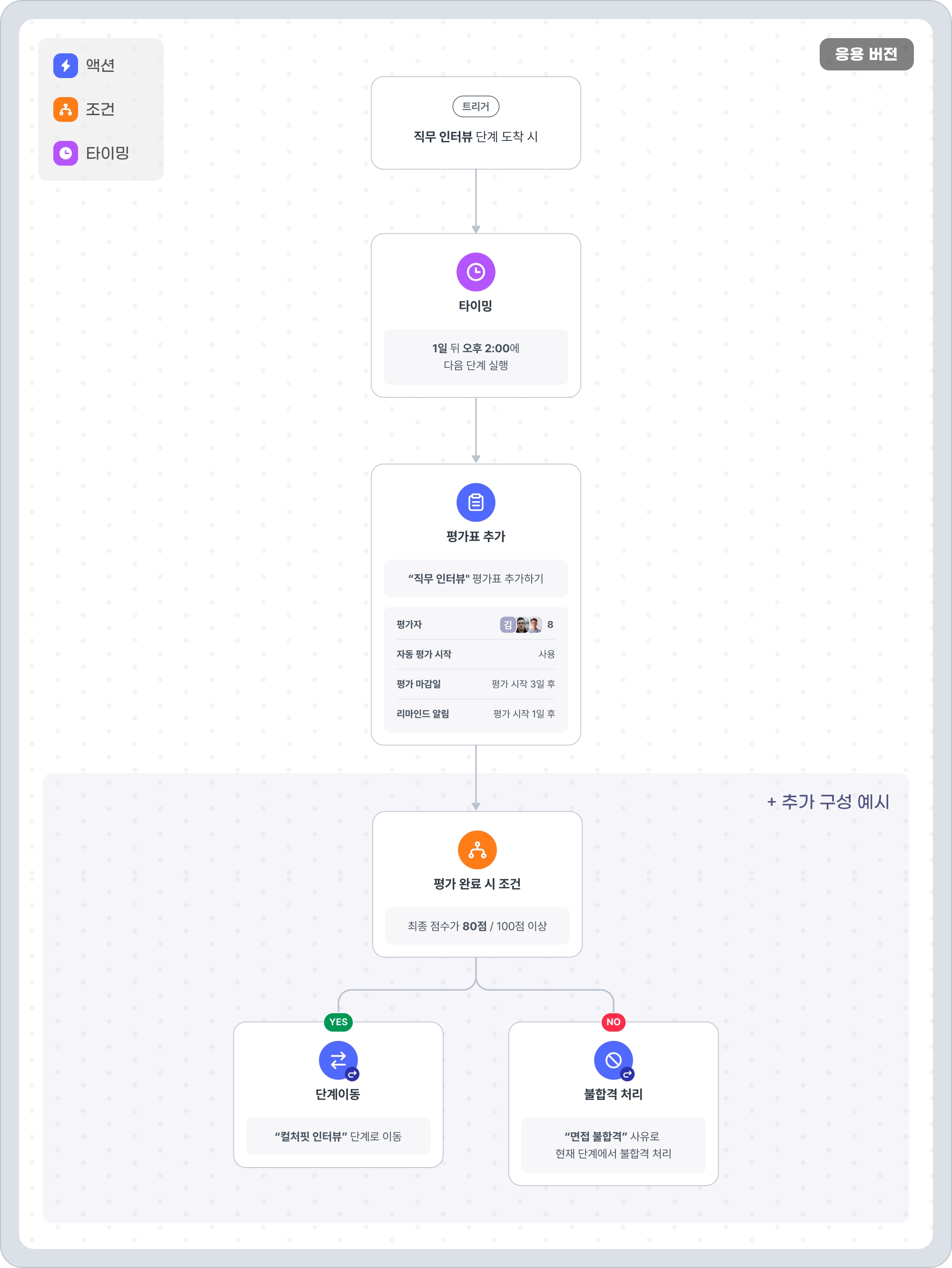Click the 단계이동 swap arrows icon
This screenshot has height=1268, width=952.
point(338,1060)
